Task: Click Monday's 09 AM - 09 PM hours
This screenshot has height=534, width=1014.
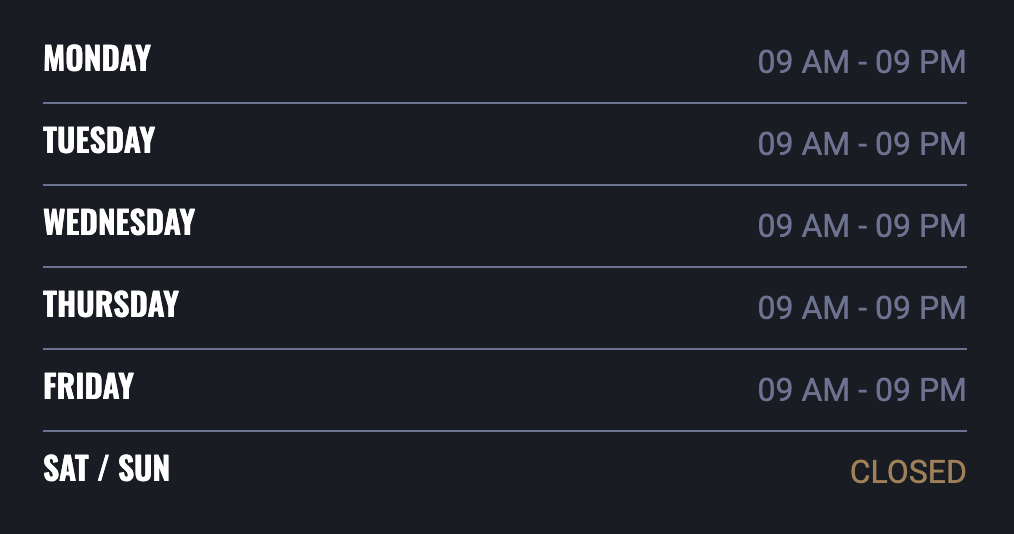Action: click(862, 62)
